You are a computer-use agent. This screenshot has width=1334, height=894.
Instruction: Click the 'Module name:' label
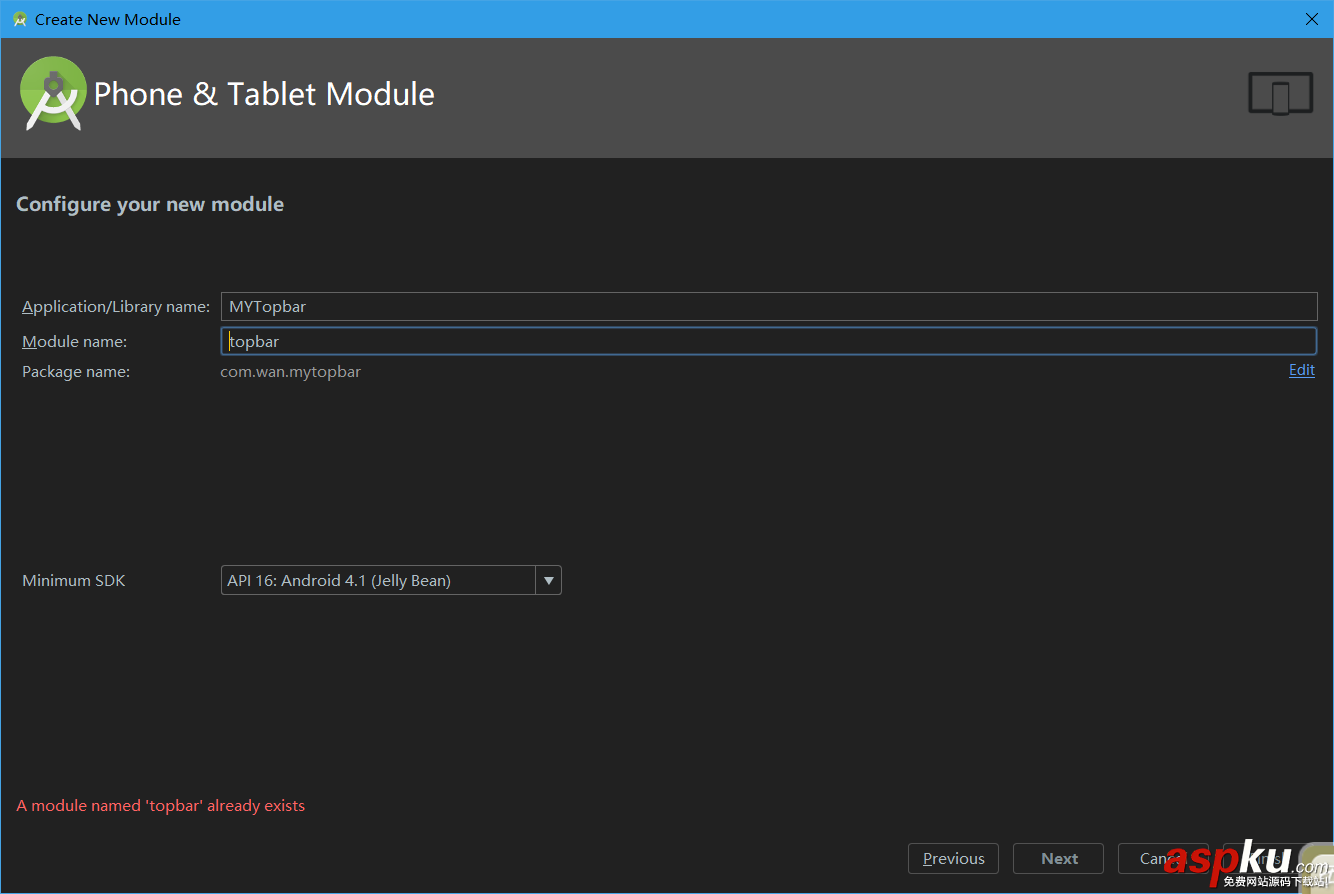[75, 342]
